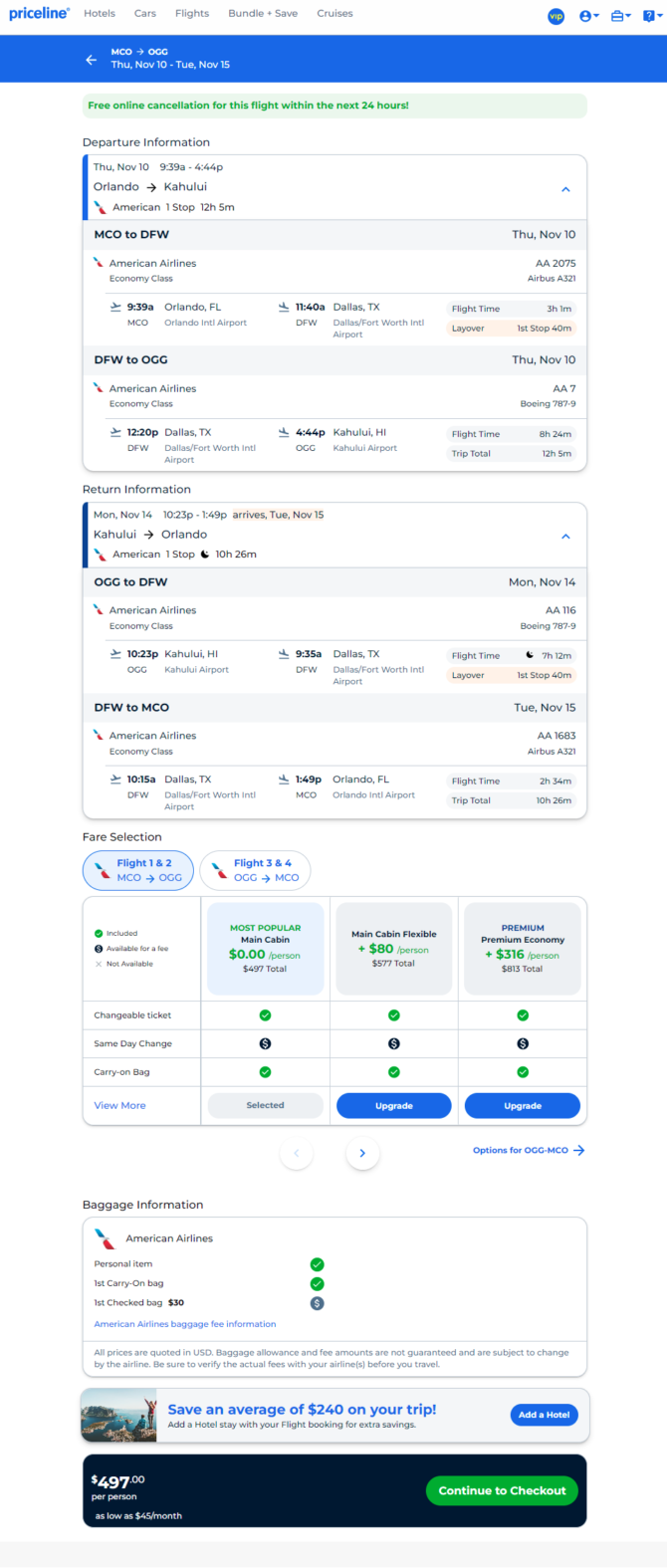The width and height of the screenshot is (667, 1568).
Task: Click the landing icon beside 4:44p Kahului
Action: point(284,432)
